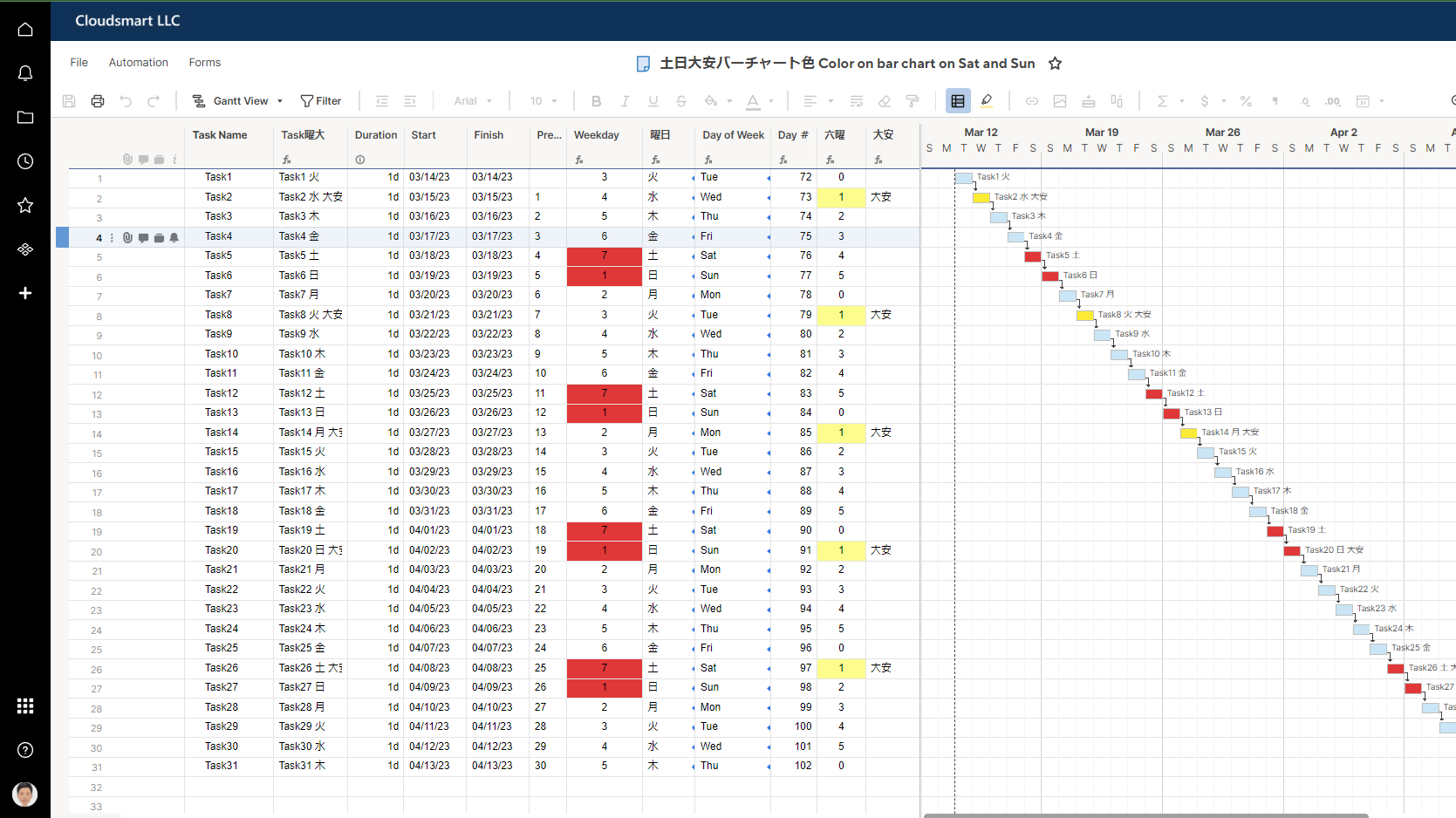
Task: Open the Browse folder in sidebar
Action: coord(25,118)
